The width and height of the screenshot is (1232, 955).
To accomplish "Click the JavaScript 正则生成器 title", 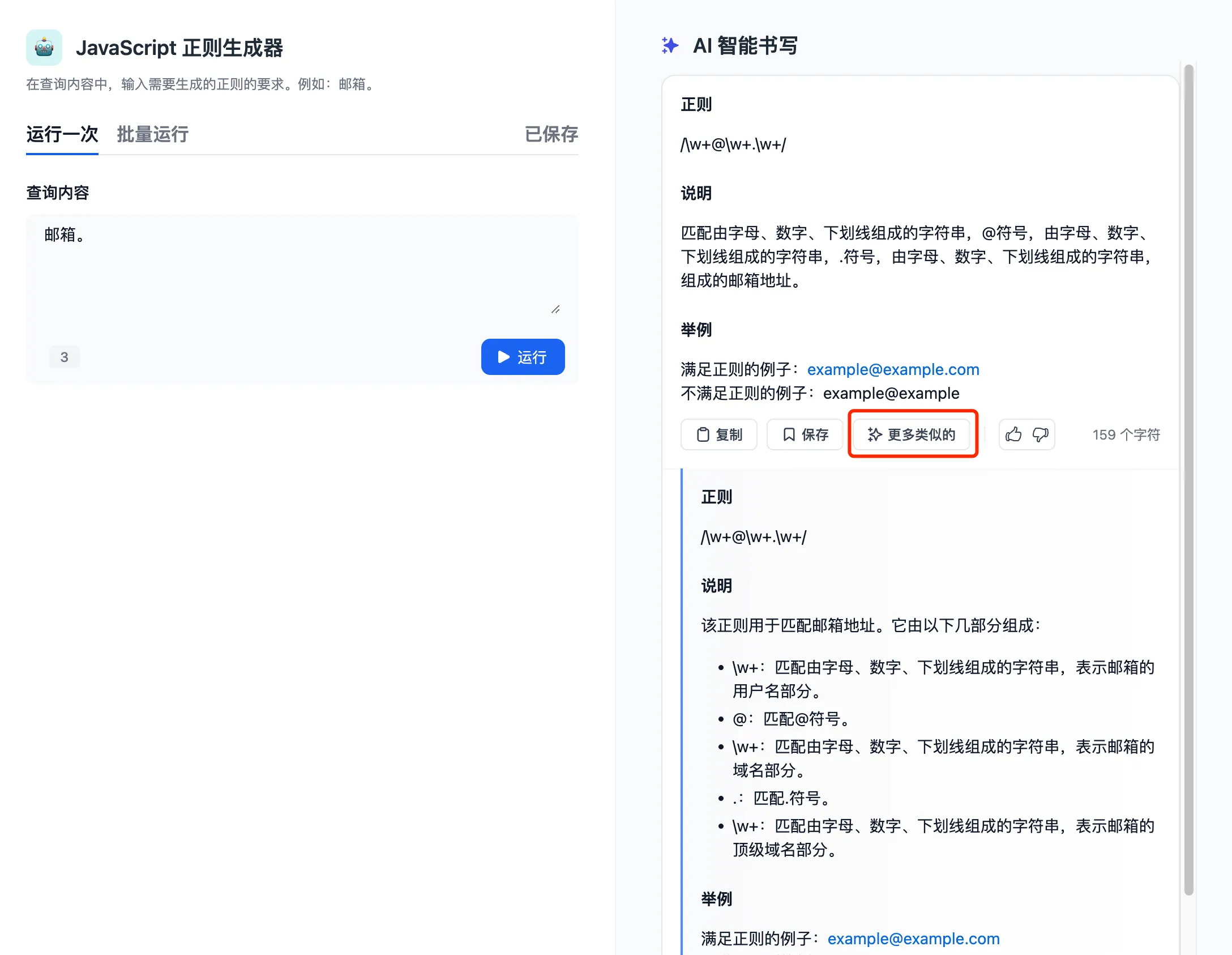I will click(x=179, y=48).
